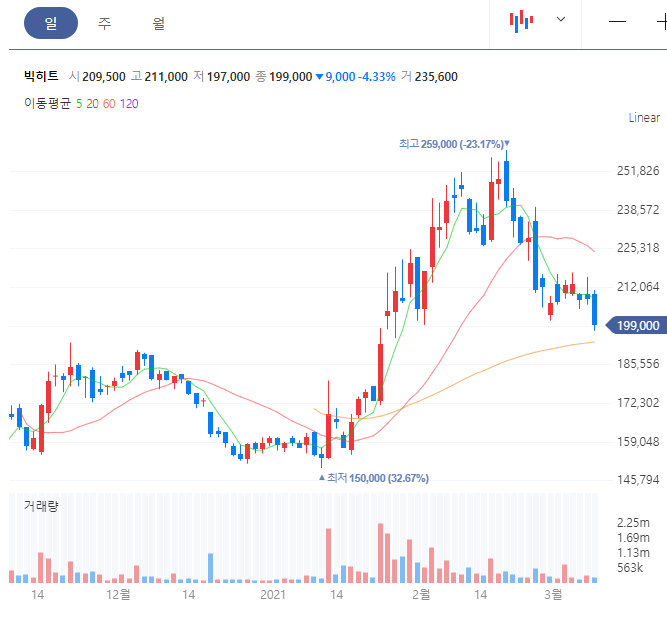This screenshot has width=667, height=617.
Task: Click the open price 209,500
Action: coord(104,77)
